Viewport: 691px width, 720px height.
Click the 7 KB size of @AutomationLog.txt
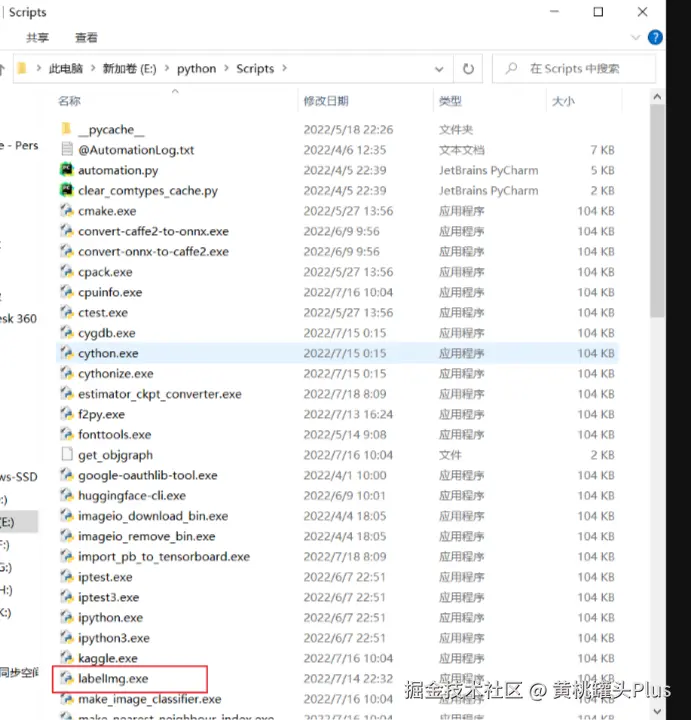602,150
